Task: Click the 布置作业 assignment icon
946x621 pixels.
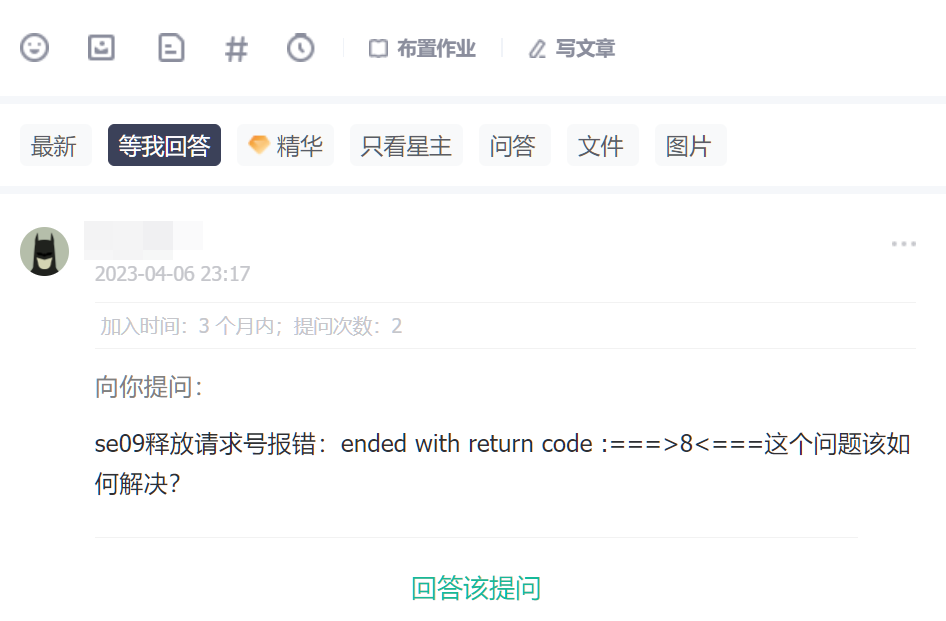Action: click(x=378, y=48)
